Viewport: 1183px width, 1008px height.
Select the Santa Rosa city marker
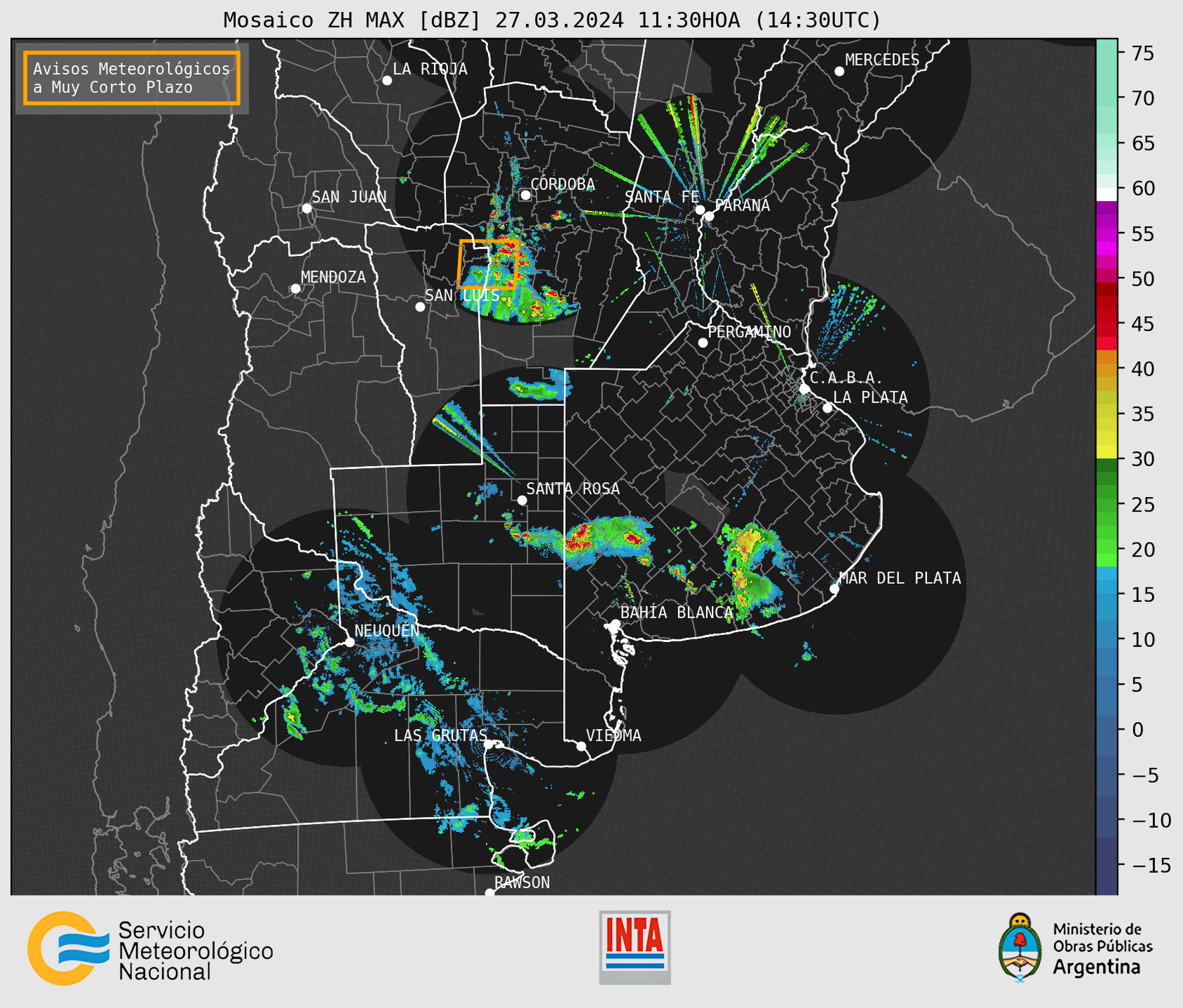pos(522,500)
